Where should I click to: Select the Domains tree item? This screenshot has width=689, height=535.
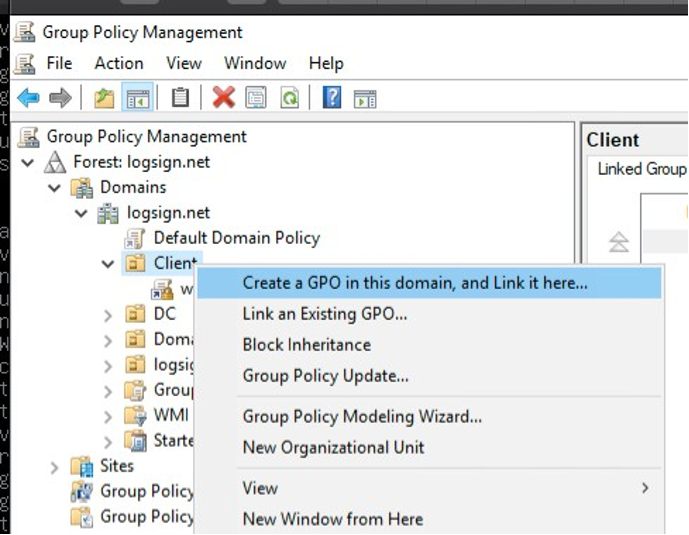[x=133, y=188]
